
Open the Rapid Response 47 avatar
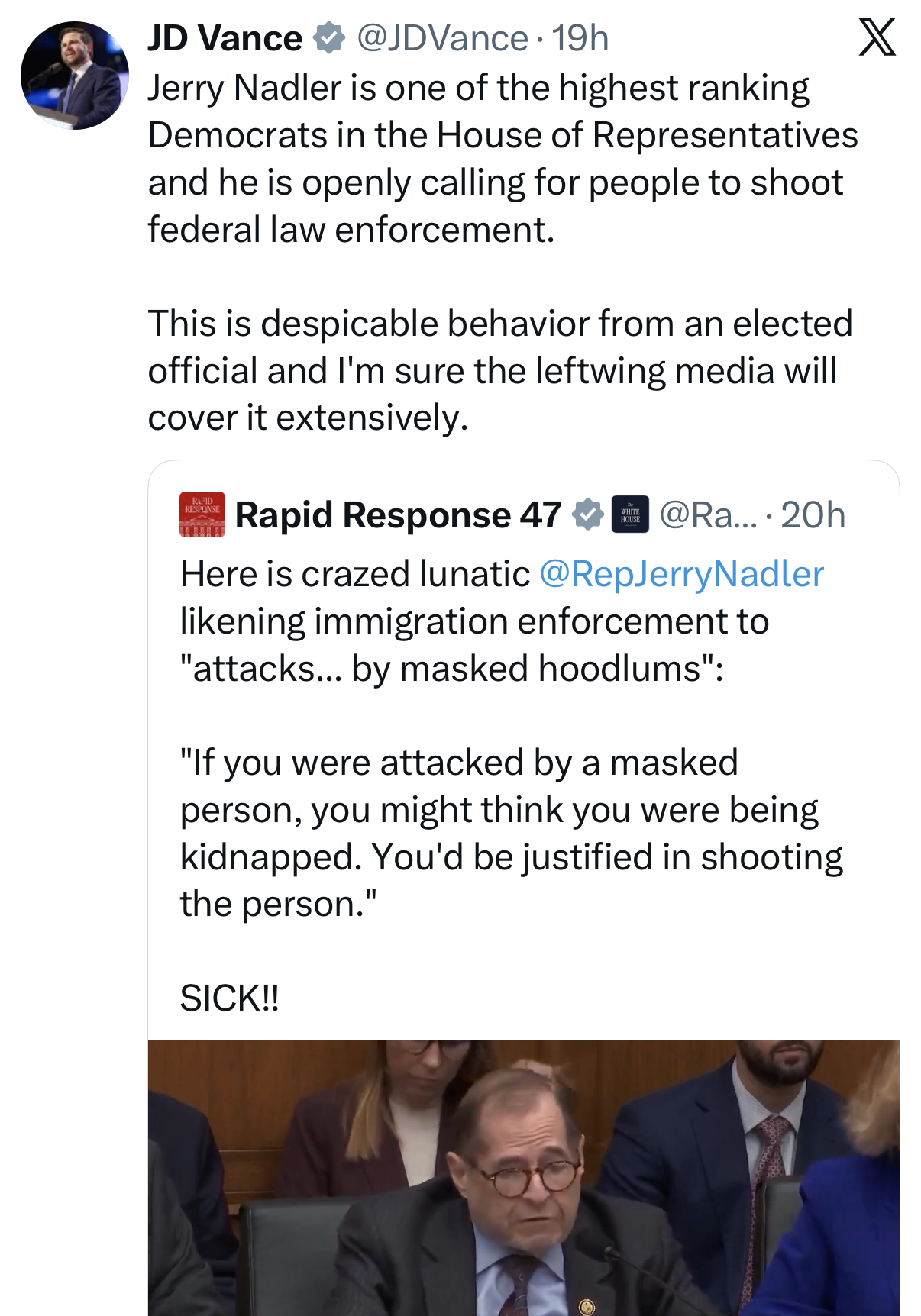click(x=202, y=514)
